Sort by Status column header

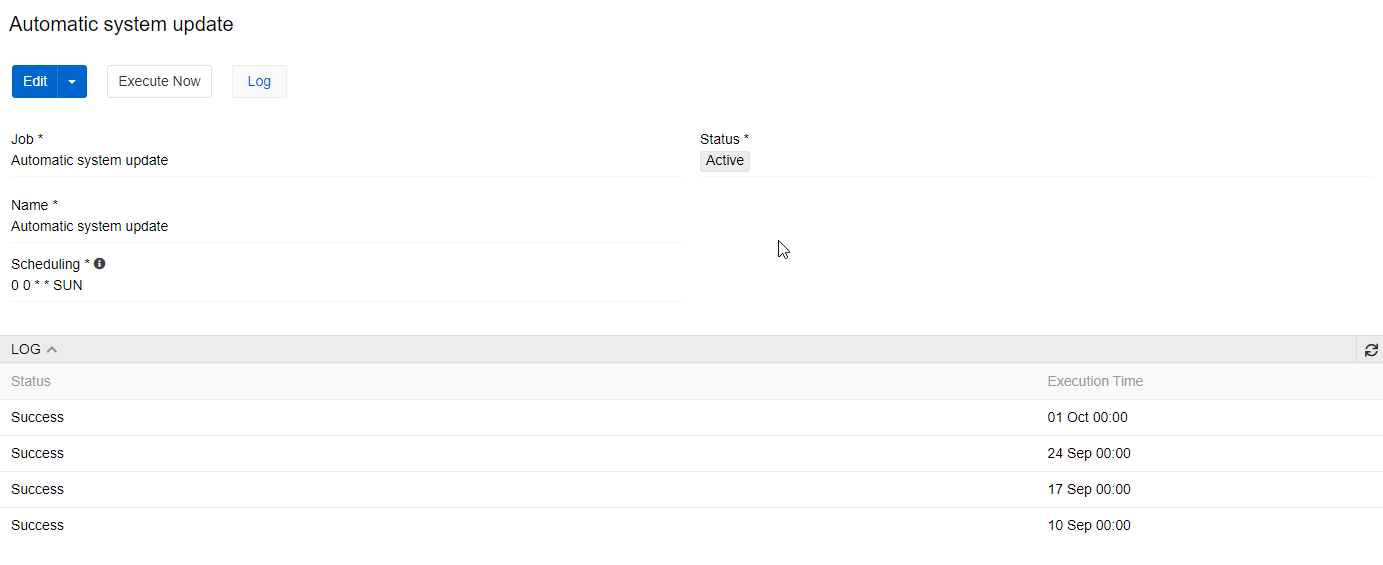point(31,381)
